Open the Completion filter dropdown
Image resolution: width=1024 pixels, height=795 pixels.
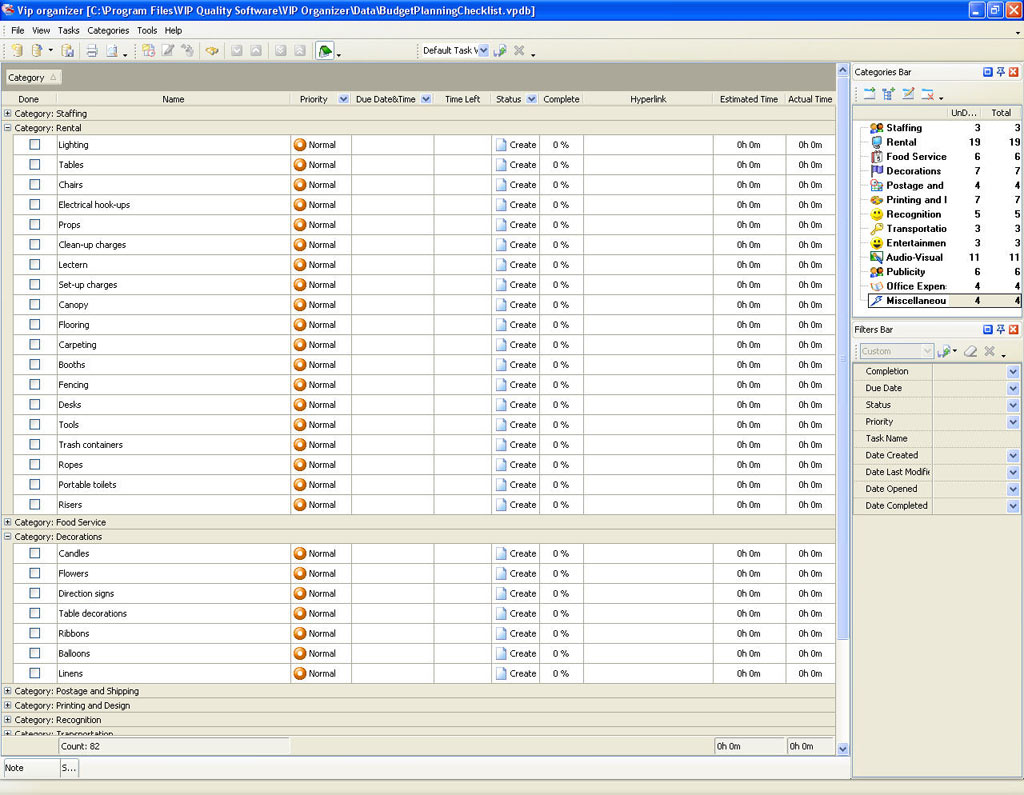tap(1012, 372)
